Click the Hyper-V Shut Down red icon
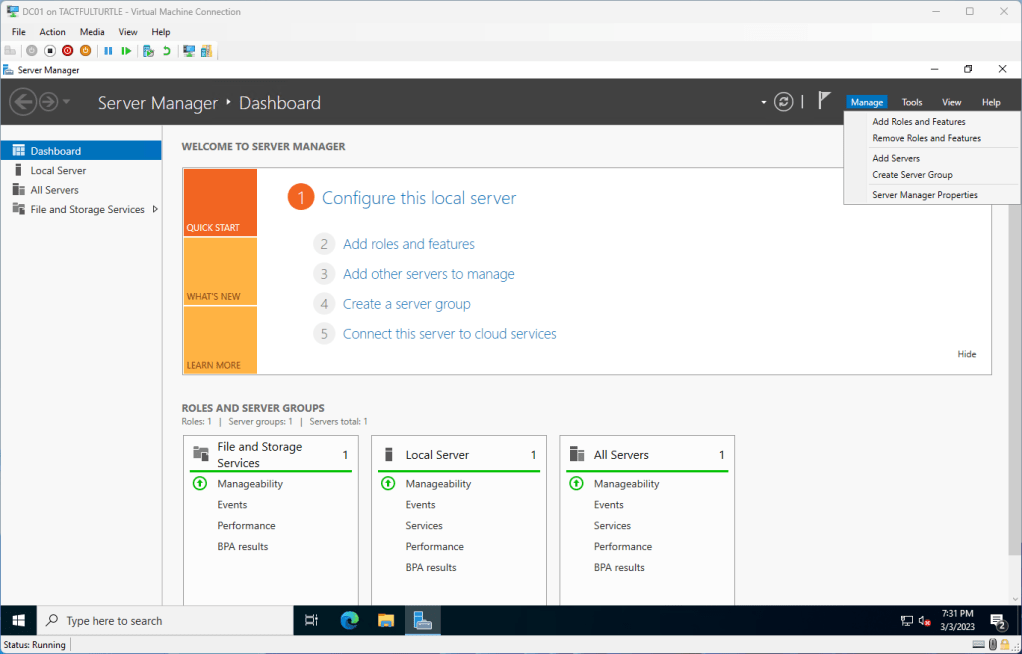 tap(67, 51)
